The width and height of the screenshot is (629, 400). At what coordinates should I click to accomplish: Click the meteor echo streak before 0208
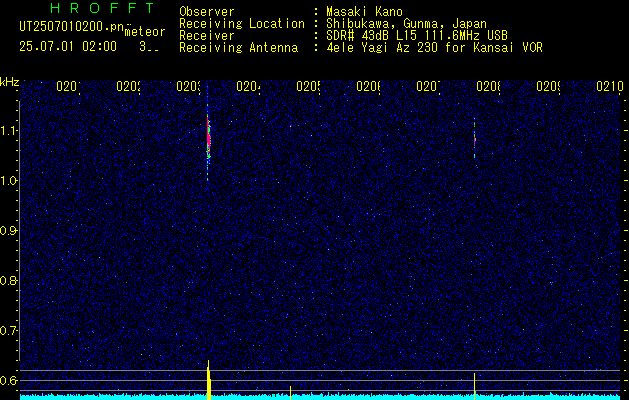pos(475,138)
